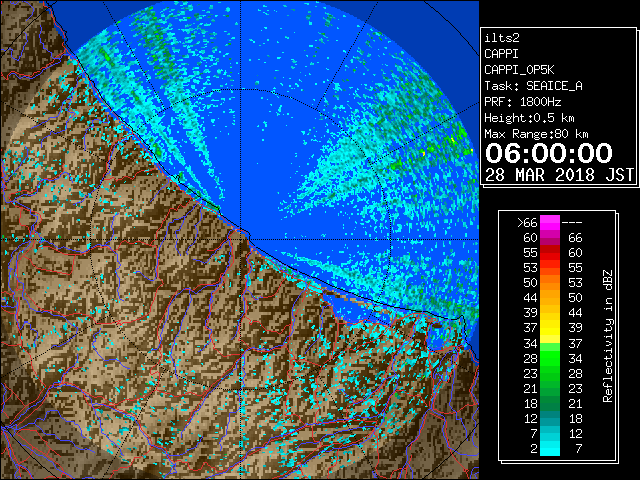Click the 'ilts2' station label

coord(502,38)
